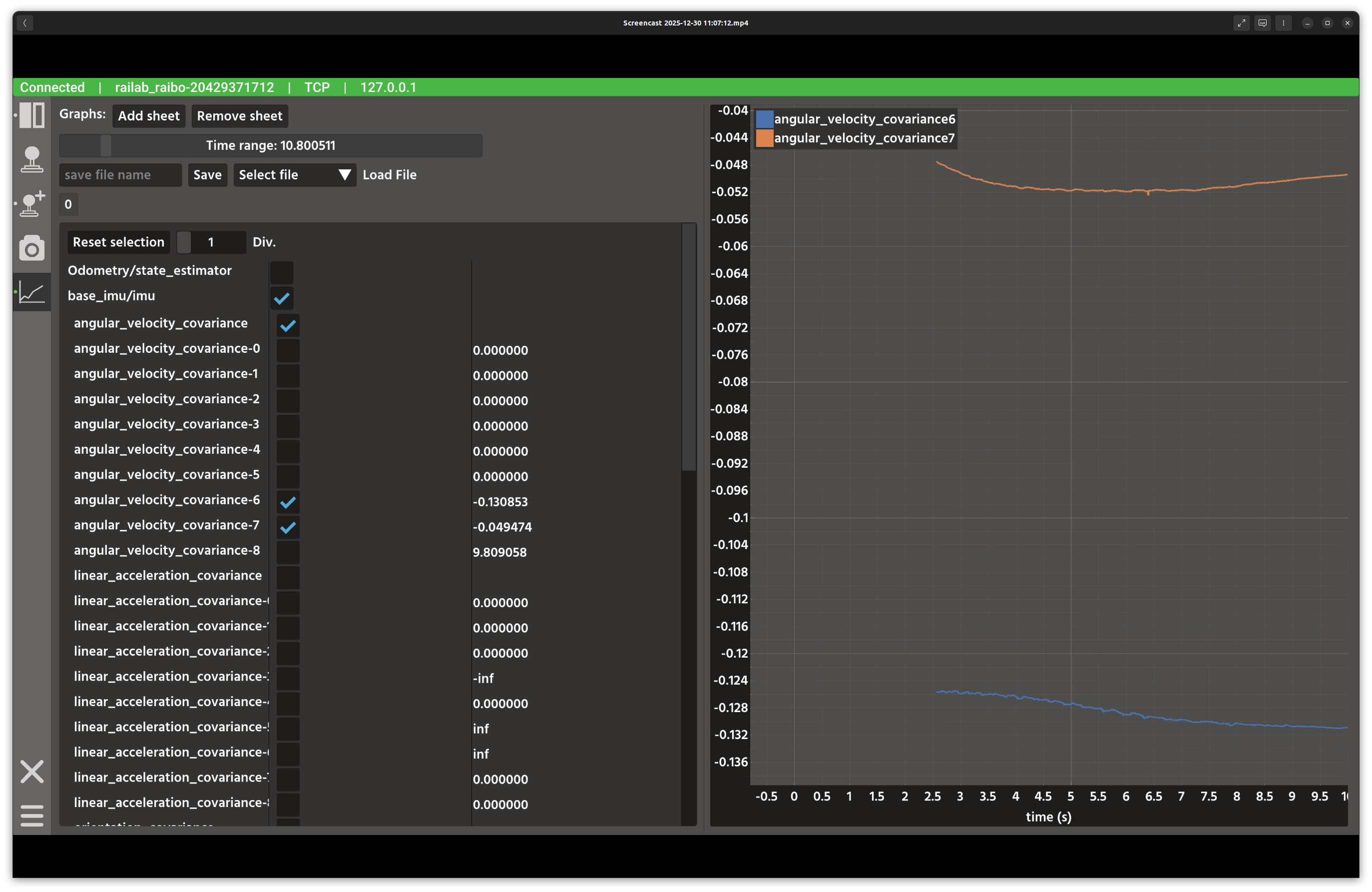Open the hamburger menu icon
1372x892 pixels.
[x=31, y=816]
